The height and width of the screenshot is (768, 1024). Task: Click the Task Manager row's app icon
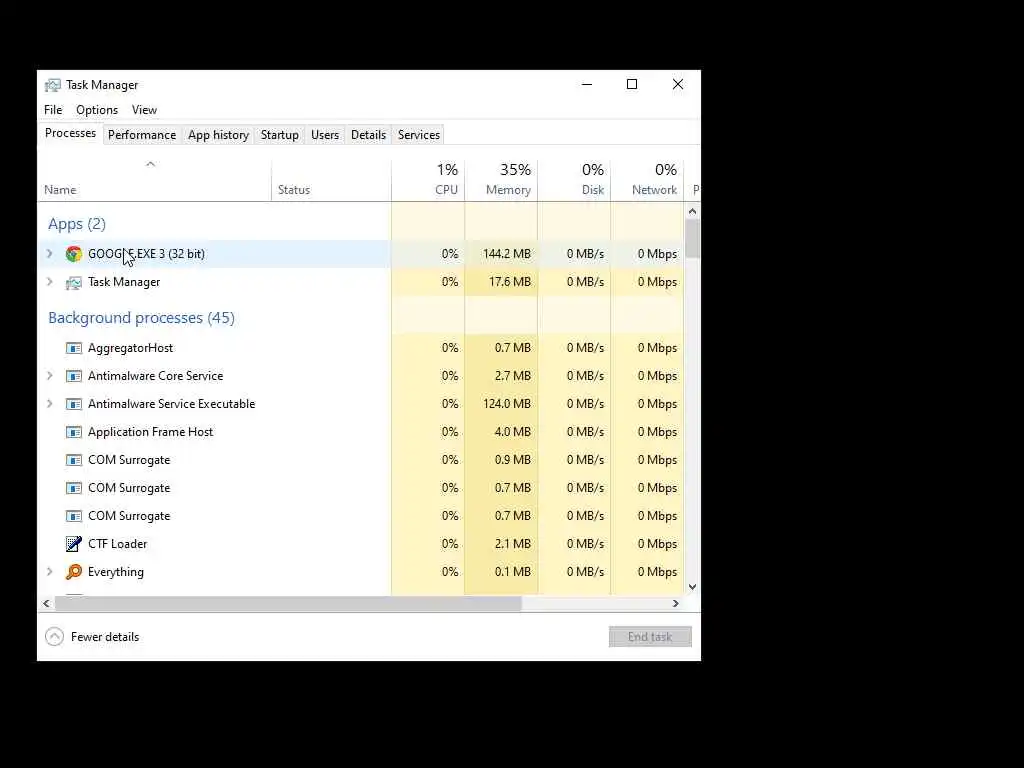coord(74,282)
